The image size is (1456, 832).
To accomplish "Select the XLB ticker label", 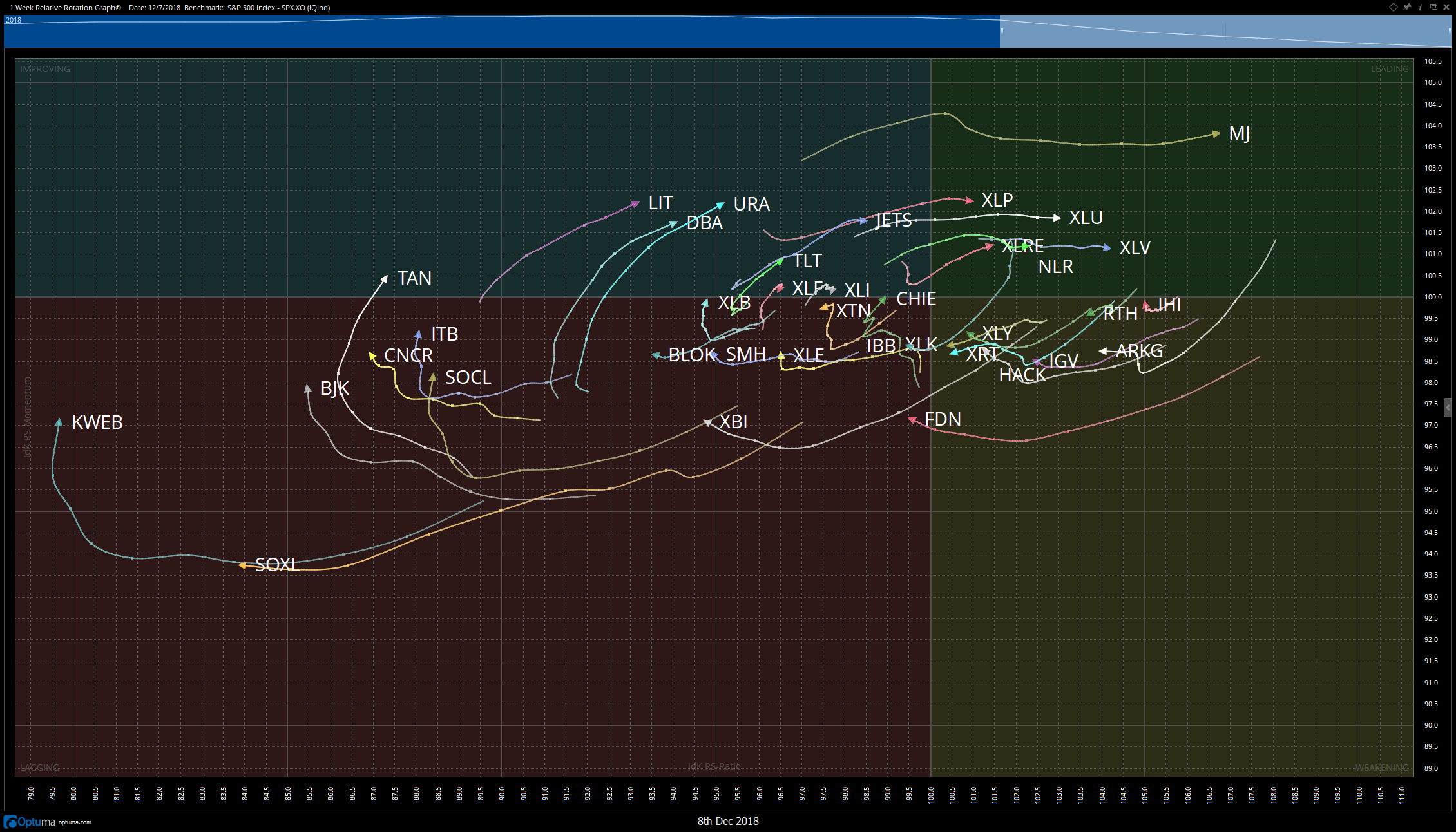I will [734, 303].
